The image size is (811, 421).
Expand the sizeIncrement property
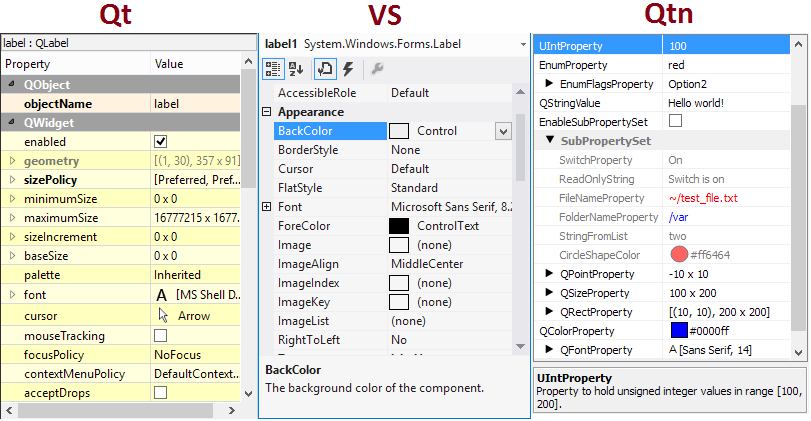click(12, 237)
